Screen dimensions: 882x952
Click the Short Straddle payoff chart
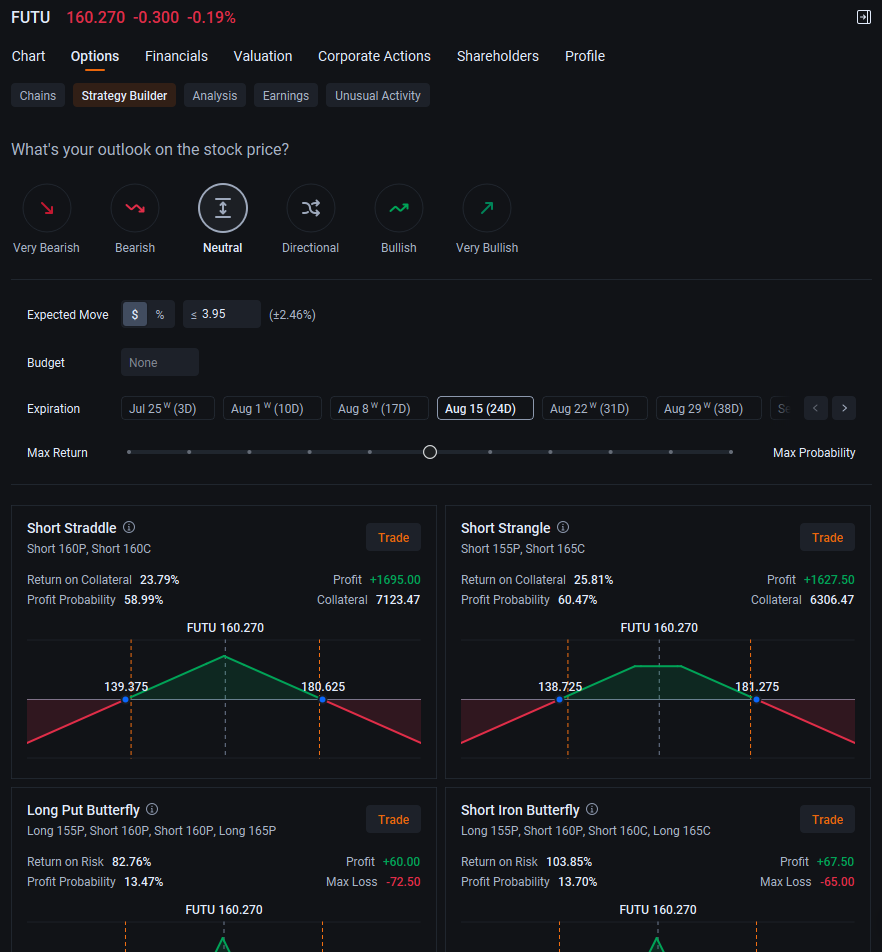pyautogui.click(x=224, y=698)
